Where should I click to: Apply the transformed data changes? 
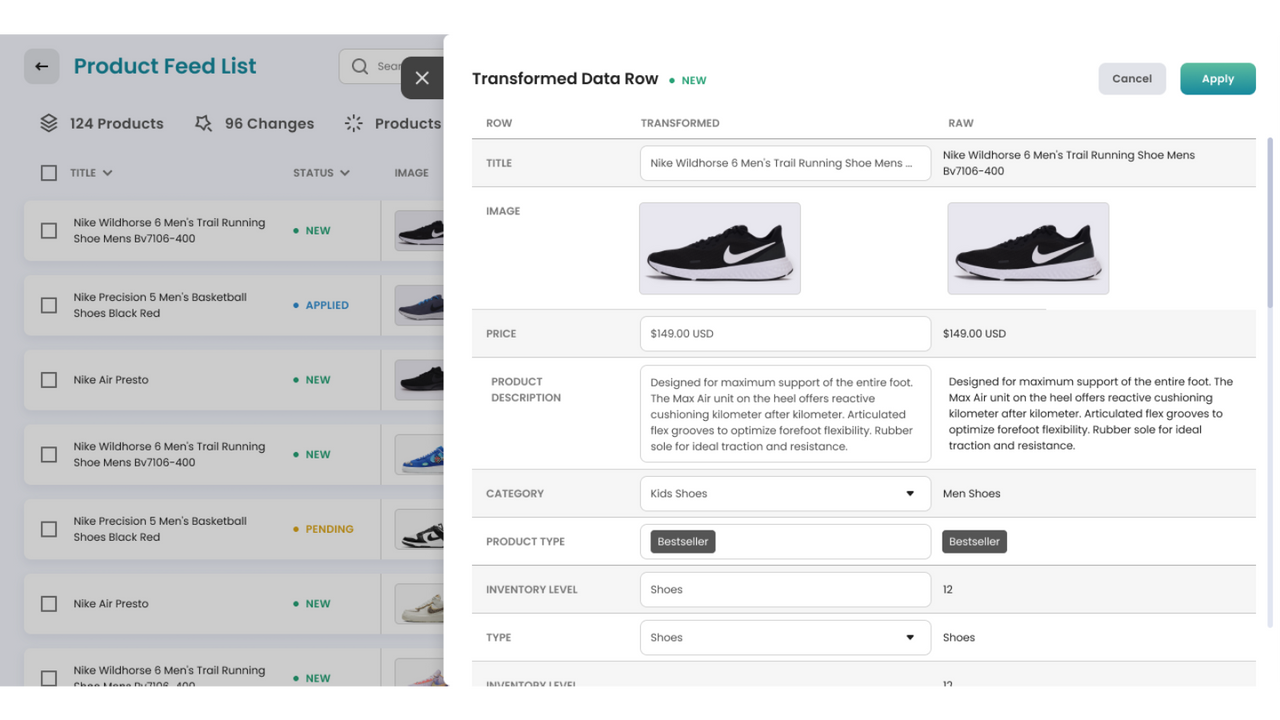pyautogui.click(x=1217, y=79)
